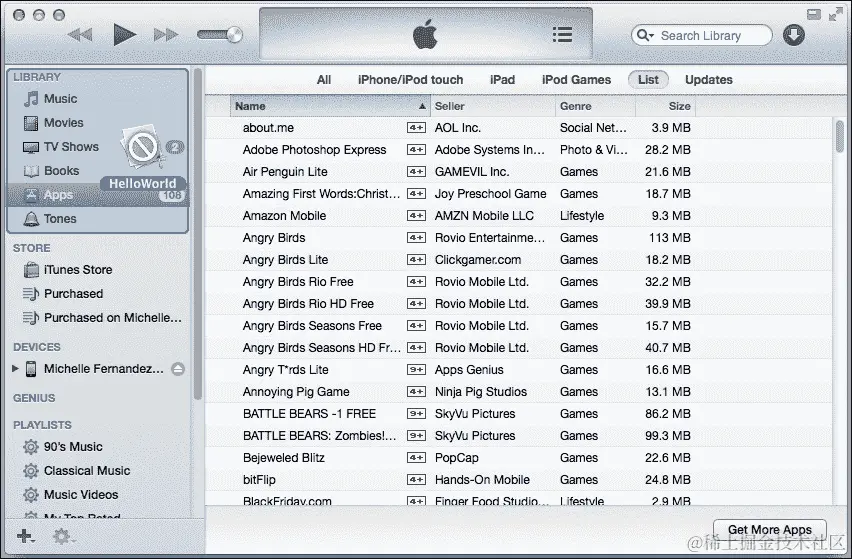Switch to the Updates tab
852x559 pixels.
[709, 80]
